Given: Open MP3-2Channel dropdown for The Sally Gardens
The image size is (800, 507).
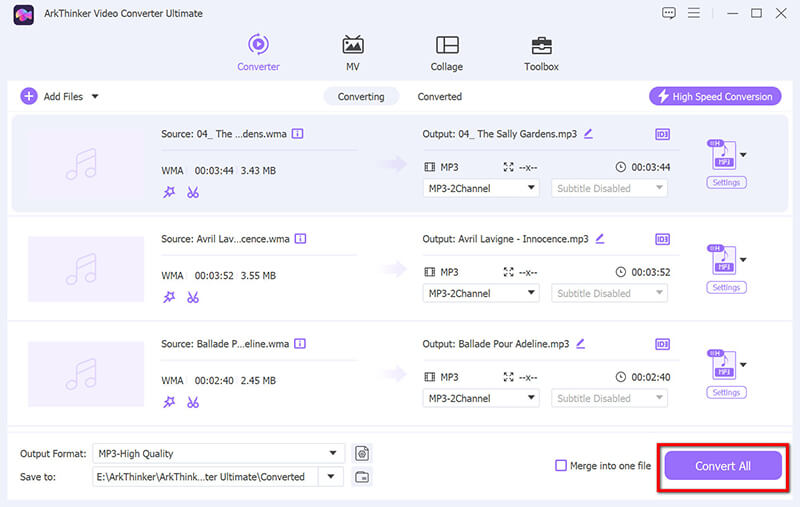Looking at the screenshot, I should coord(481,188).
